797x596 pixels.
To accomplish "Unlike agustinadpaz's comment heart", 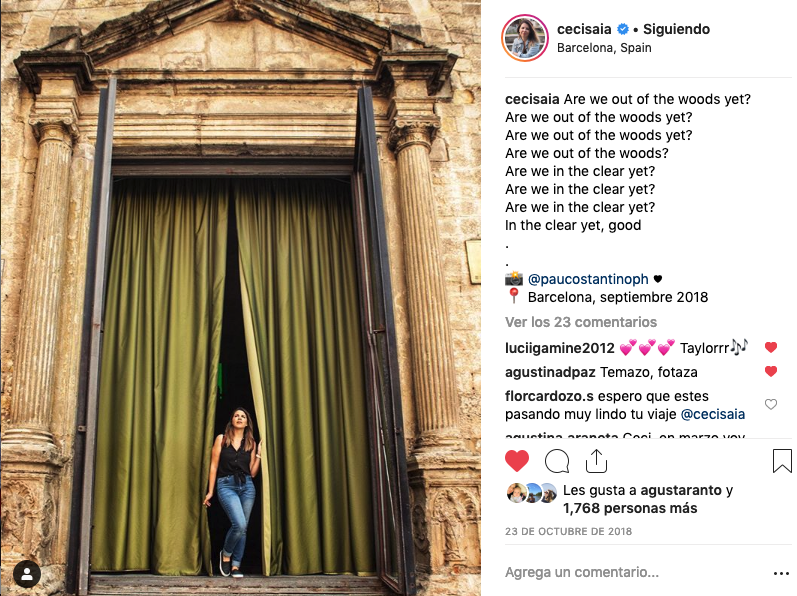I will 771,371.
